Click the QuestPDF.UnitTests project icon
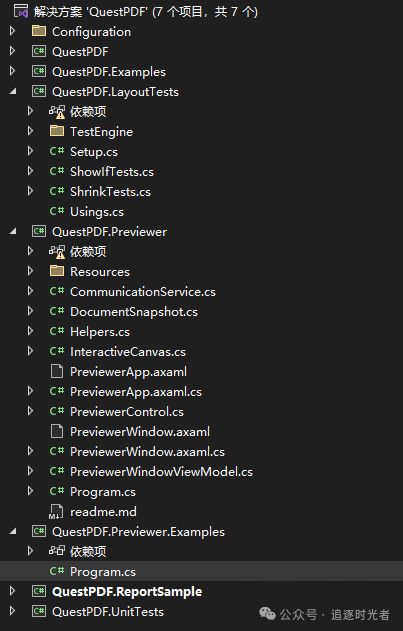This screenshot has height=631, width=403. tap(39, 611)
